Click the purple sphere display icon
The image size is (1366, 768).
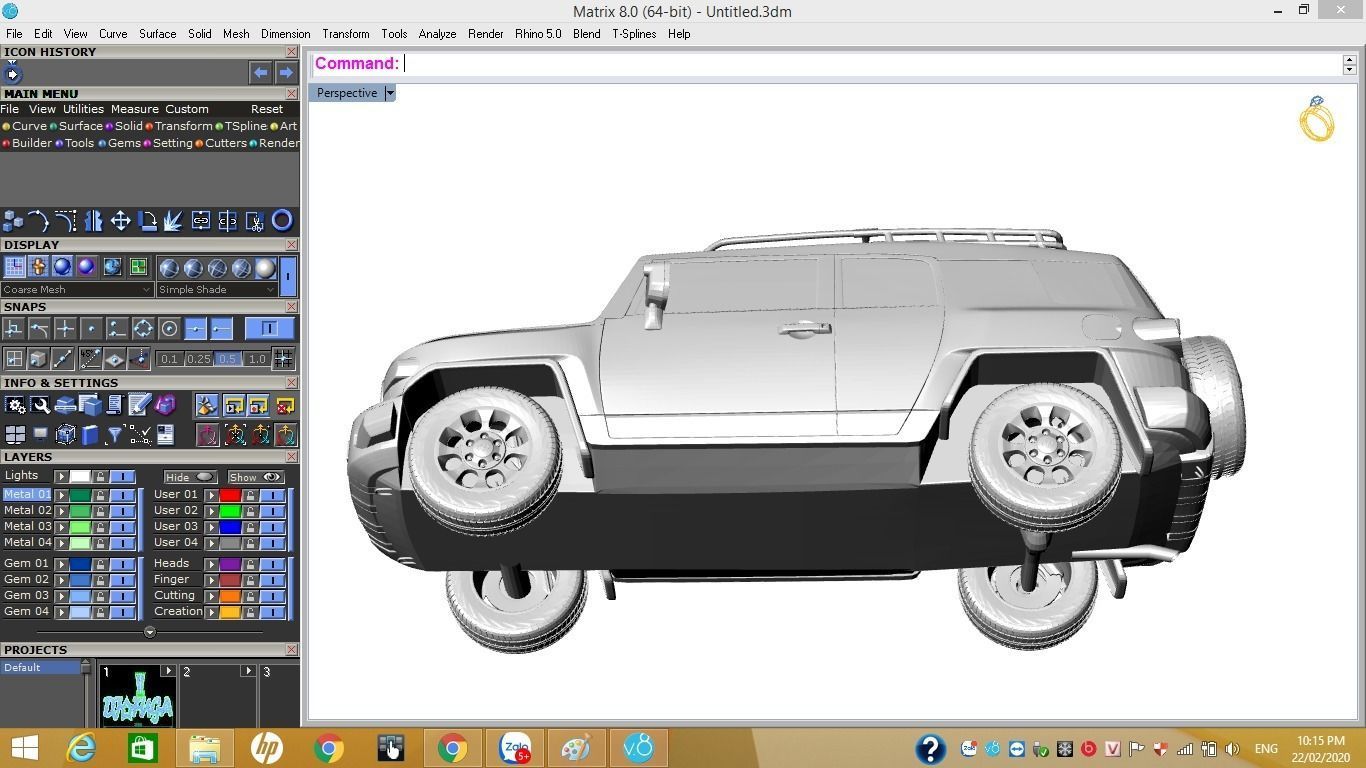coord(86,267)
